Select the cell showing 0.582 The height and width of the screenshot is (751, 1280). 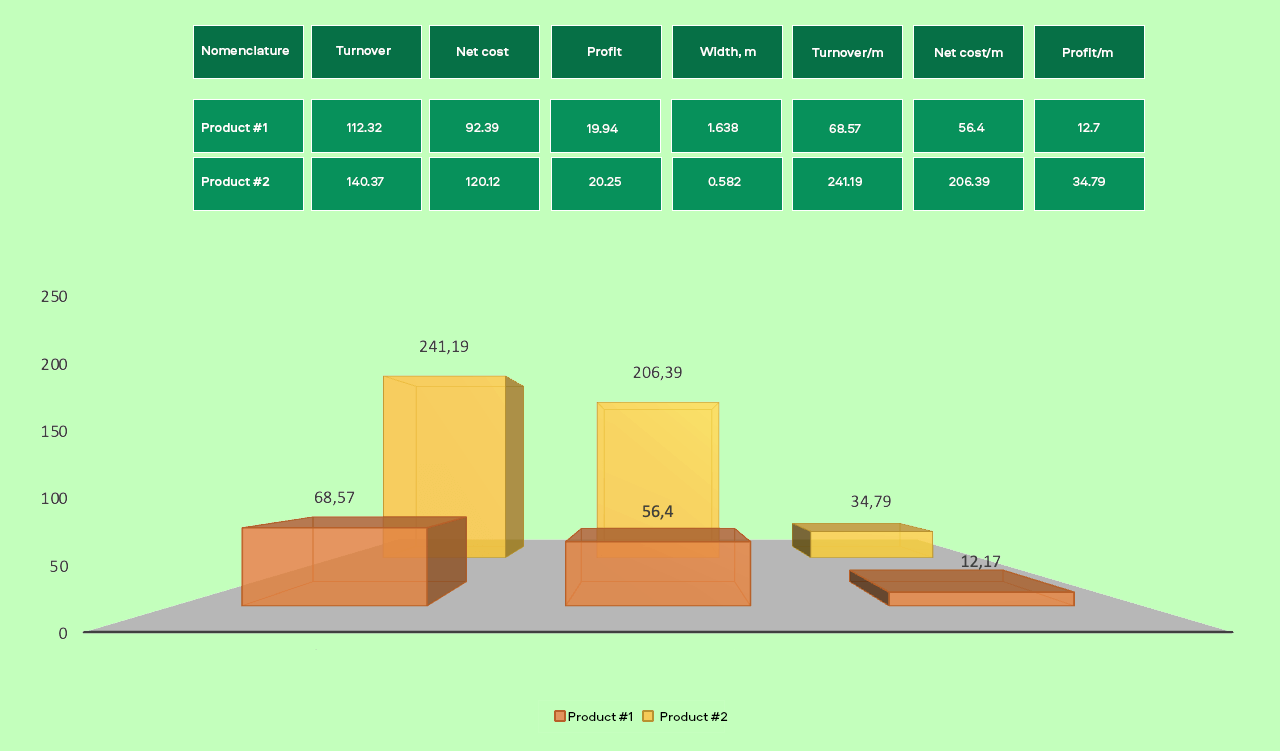click(727, 183)
